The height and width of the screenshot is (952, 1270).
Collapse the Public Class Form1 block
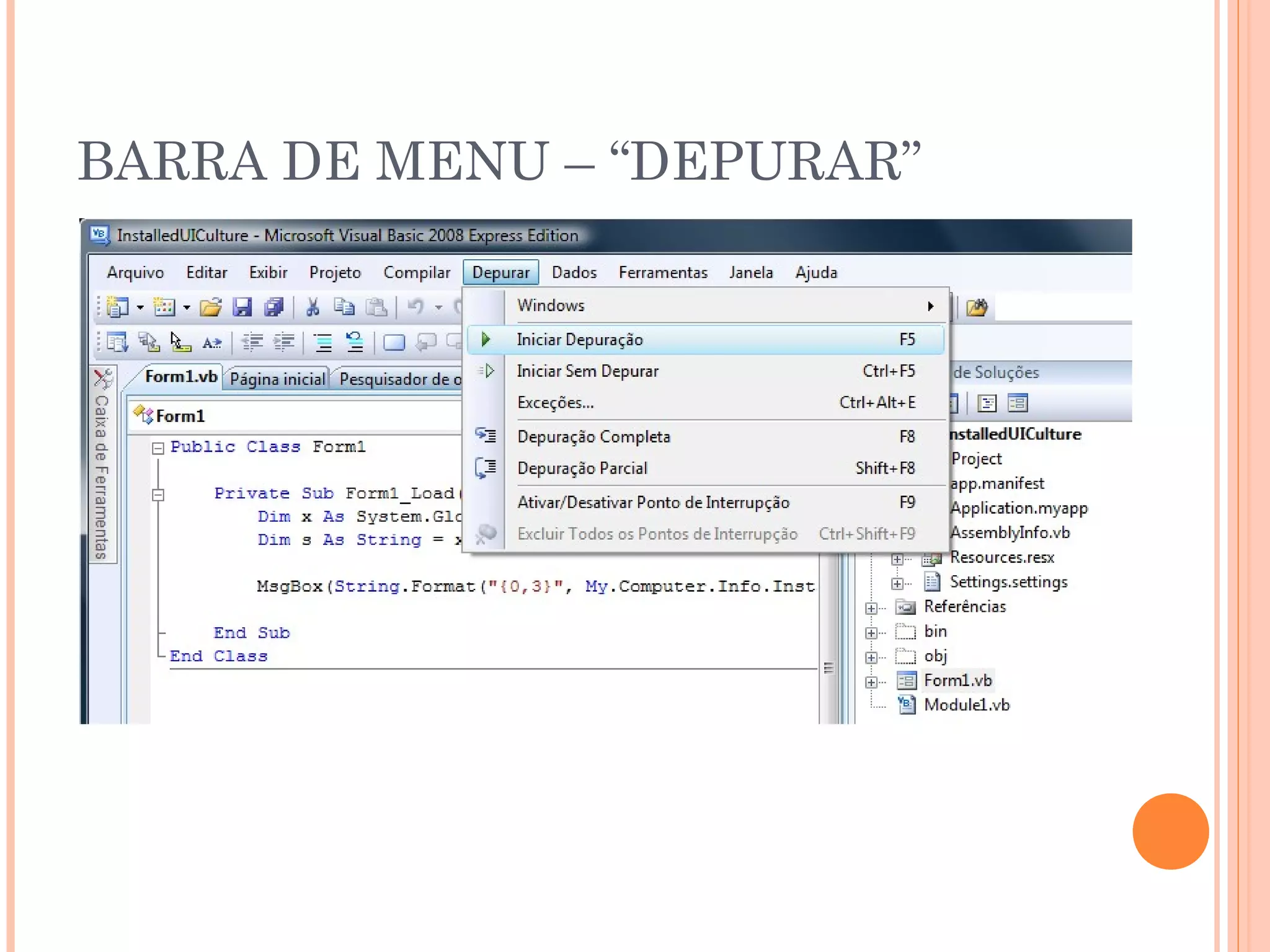point(158,448)
